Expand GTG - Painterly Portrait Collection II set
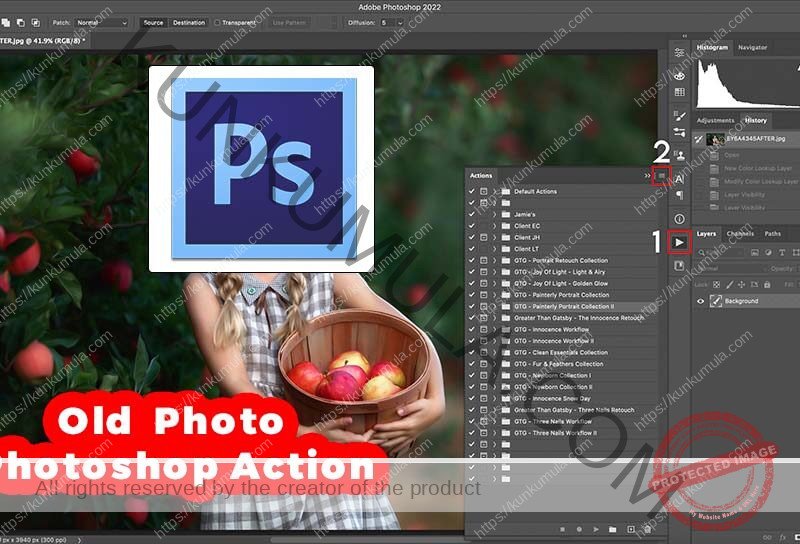Viewport: 800px width, 544px height. point(494,306)
